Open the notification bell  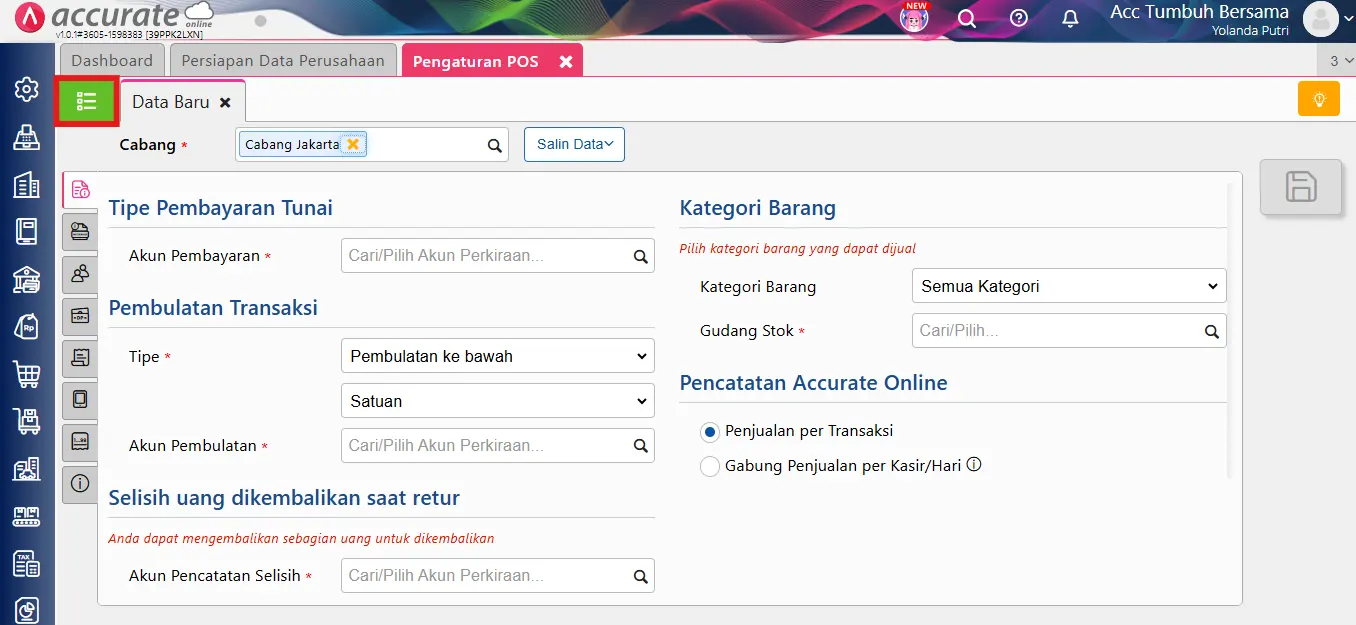(x=1070, y=19)
